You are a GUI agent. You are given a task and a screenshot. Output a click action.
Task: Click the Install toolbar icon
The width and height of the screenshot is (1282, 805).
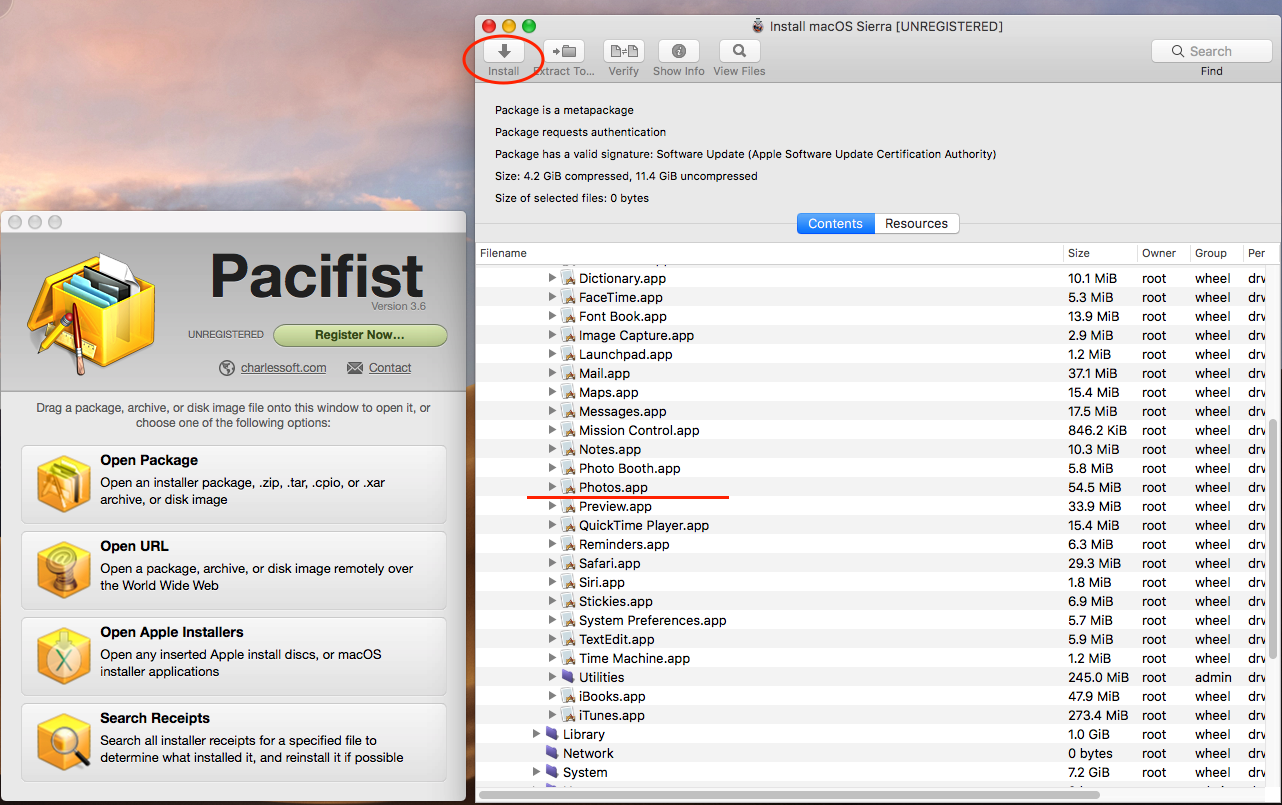[504, 51]
